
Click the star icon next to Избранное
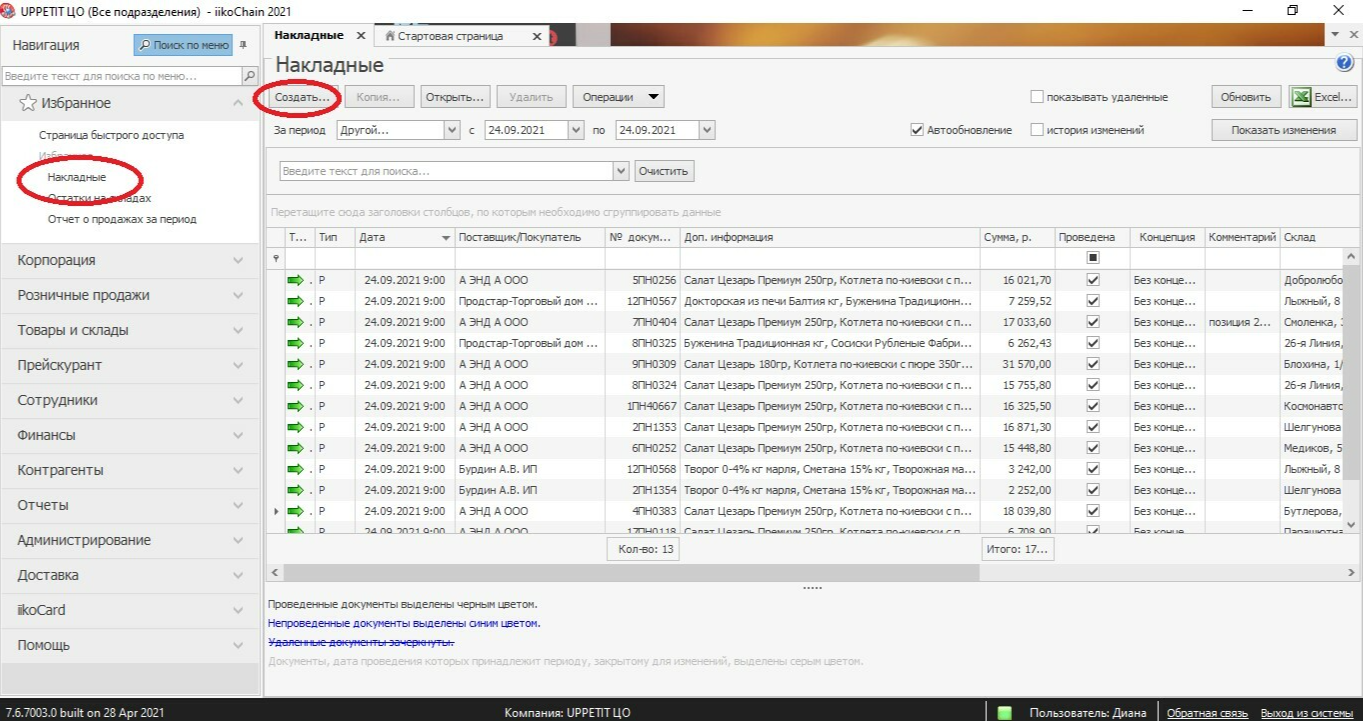pos(28,103)
